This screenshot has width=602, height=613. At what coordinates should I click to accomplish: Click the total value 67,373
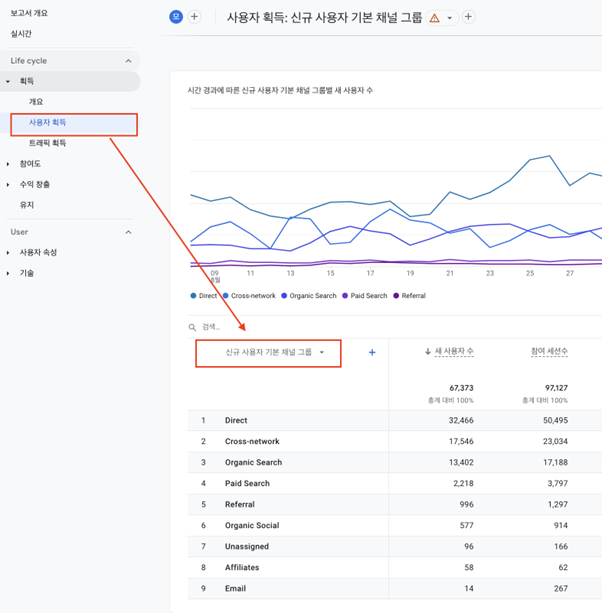(461, 388)
